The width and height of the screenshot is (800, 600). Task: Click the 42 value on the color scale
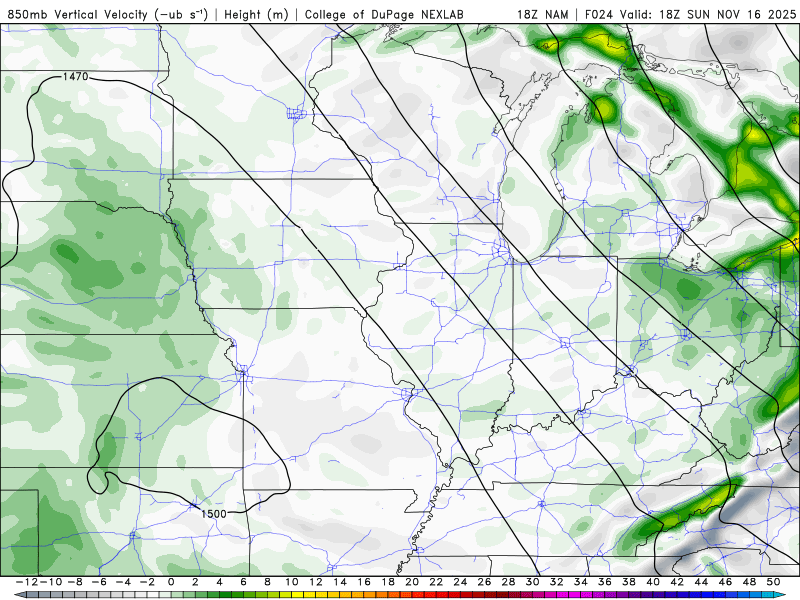tap(677, 582)
